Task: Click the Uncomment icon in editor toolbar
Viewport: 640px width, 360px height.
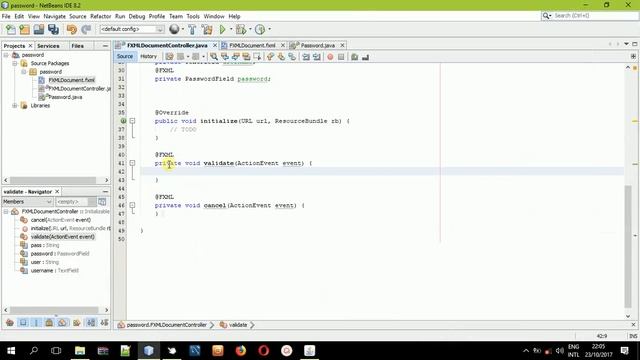Action: pos(365,57)
